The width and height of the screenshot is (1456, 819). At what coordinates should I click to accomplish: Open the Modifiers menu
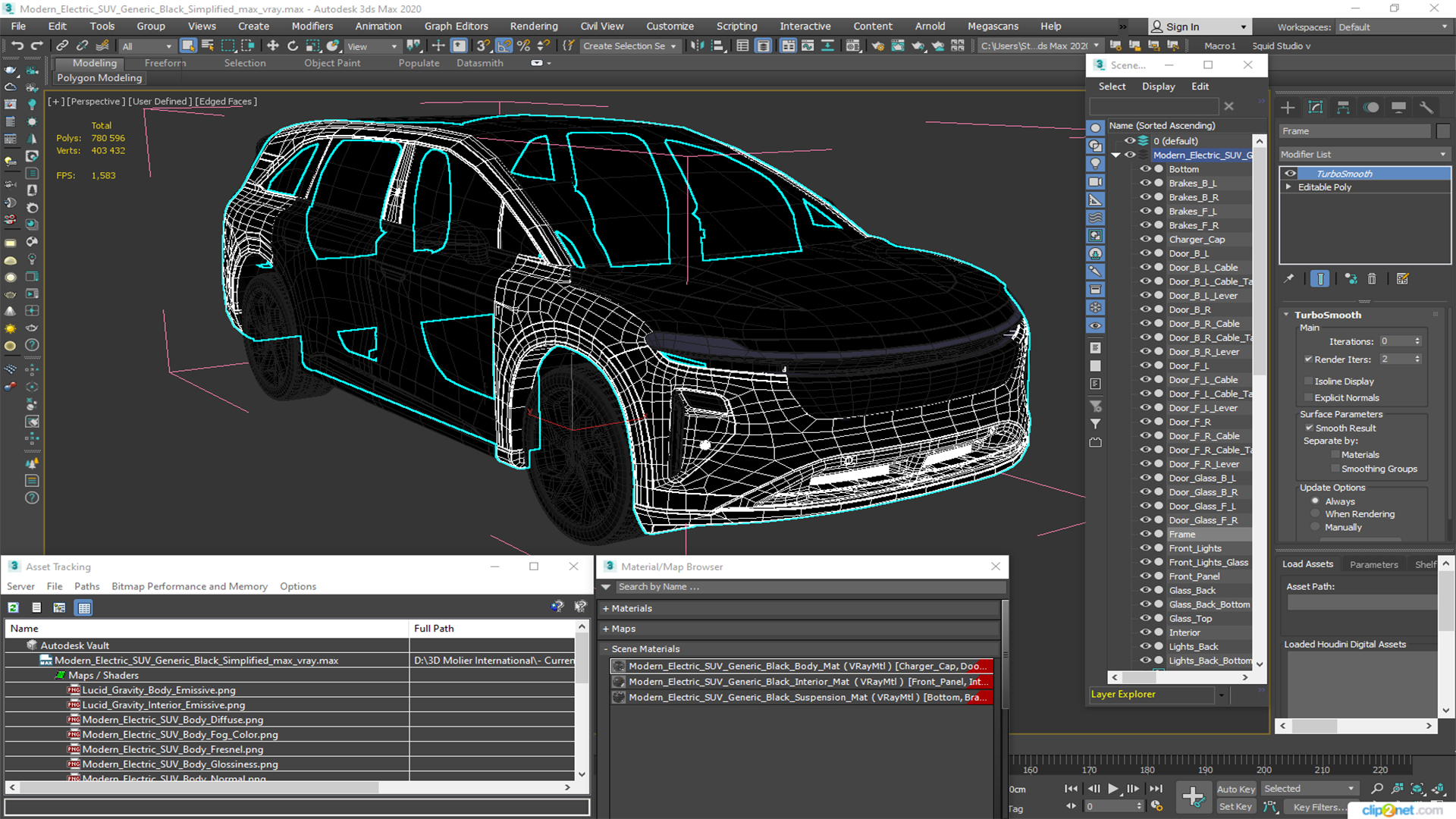click(312, 26)
